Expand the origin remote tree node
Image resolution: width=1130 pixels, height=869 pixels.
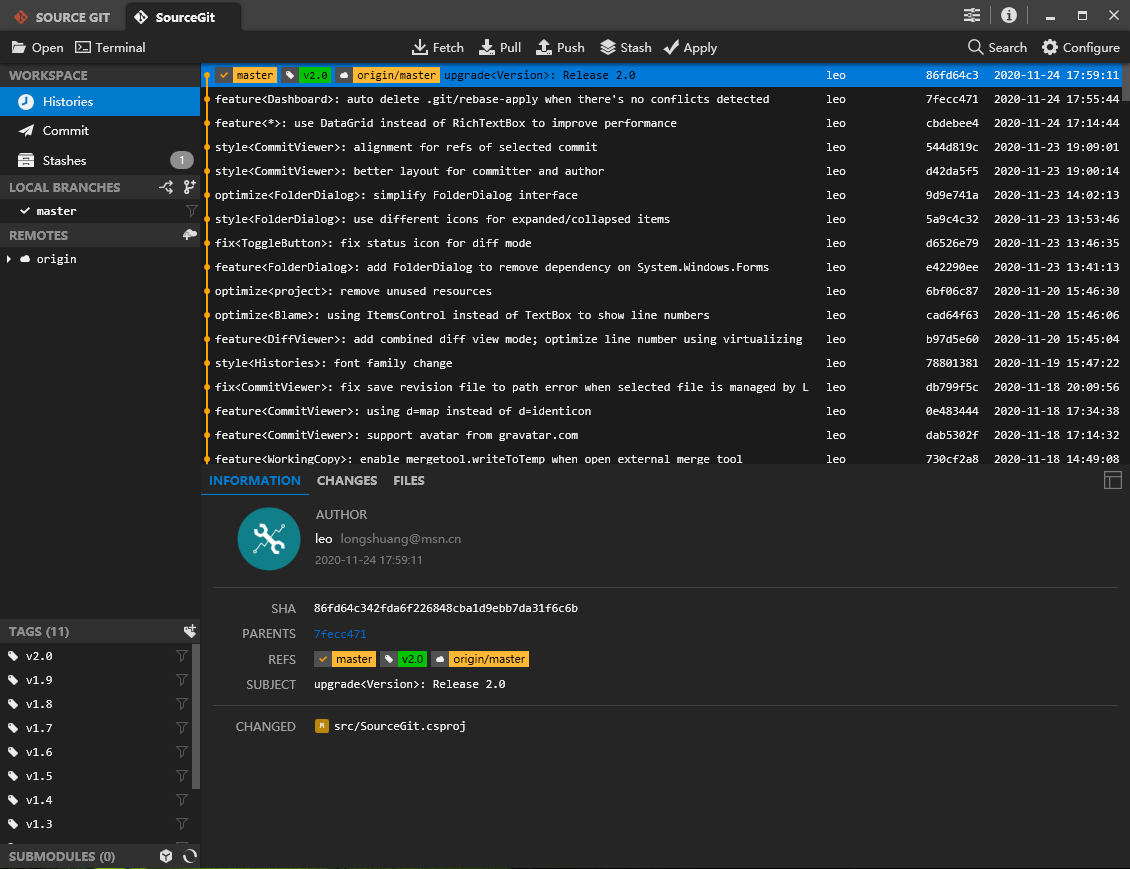[9, 259]
